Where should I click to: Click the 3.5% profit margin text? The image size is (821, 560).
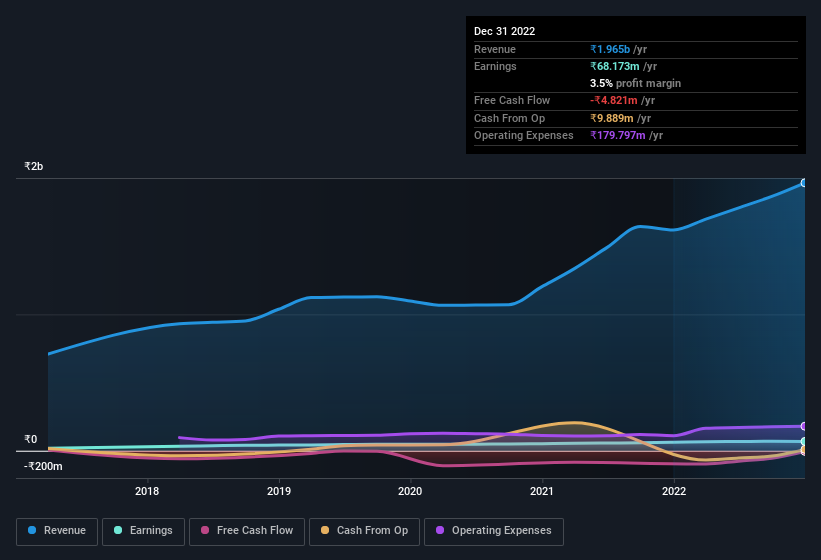tap(635, 83)
